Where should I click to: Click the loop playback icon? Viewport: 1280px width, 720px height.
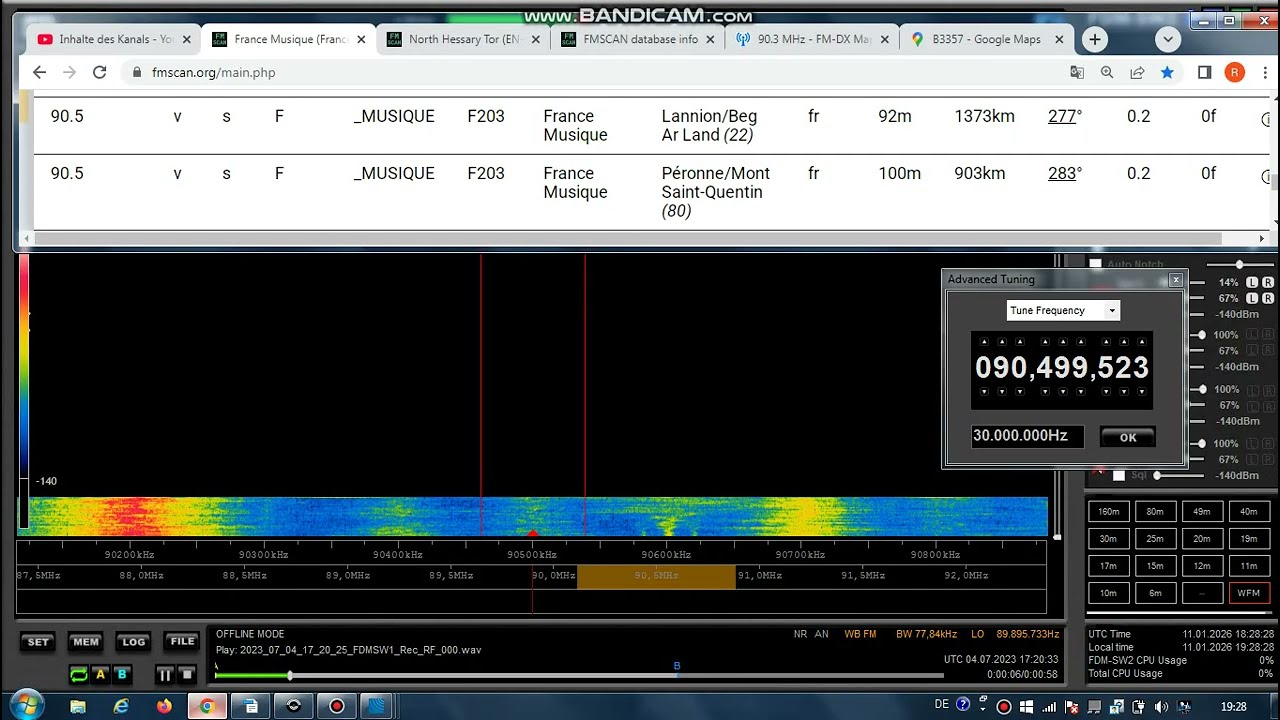tap(78, 675)
